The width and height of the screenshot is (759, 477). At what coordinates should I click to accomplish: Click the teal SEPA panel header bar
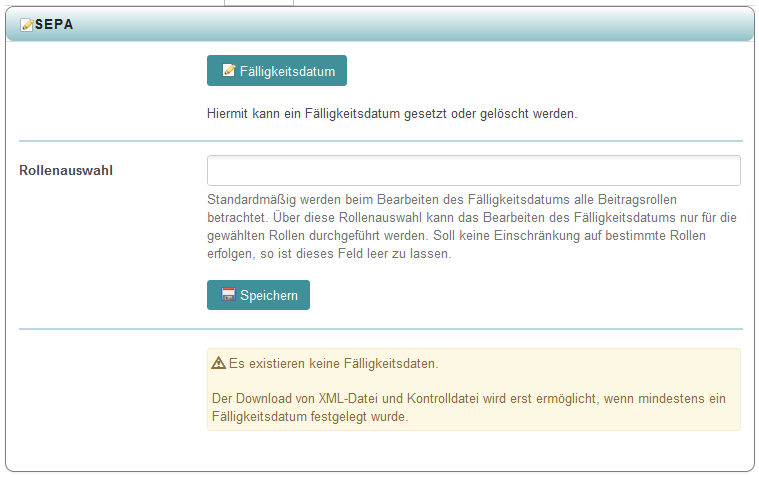click(x=400, y=25)
